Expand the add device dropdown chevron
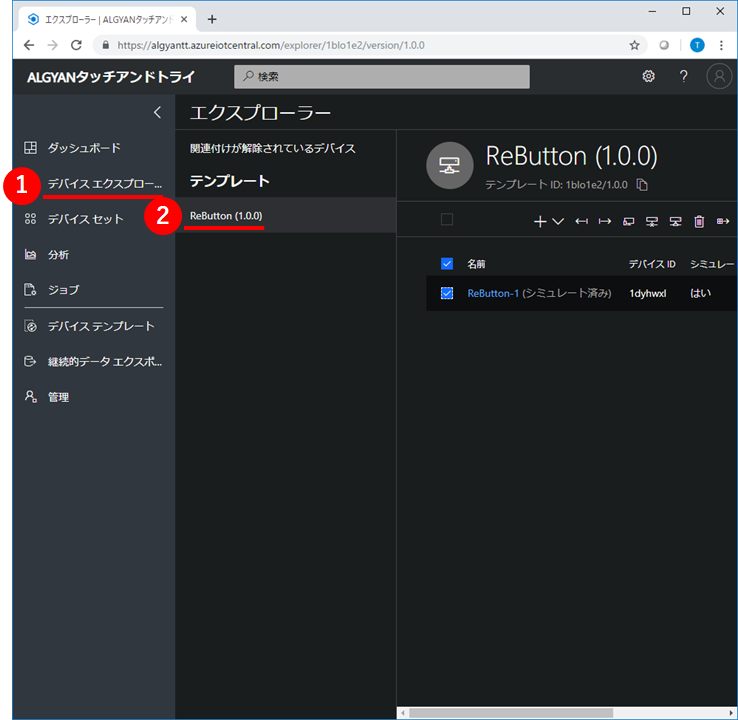 click(x=558, y=221)
